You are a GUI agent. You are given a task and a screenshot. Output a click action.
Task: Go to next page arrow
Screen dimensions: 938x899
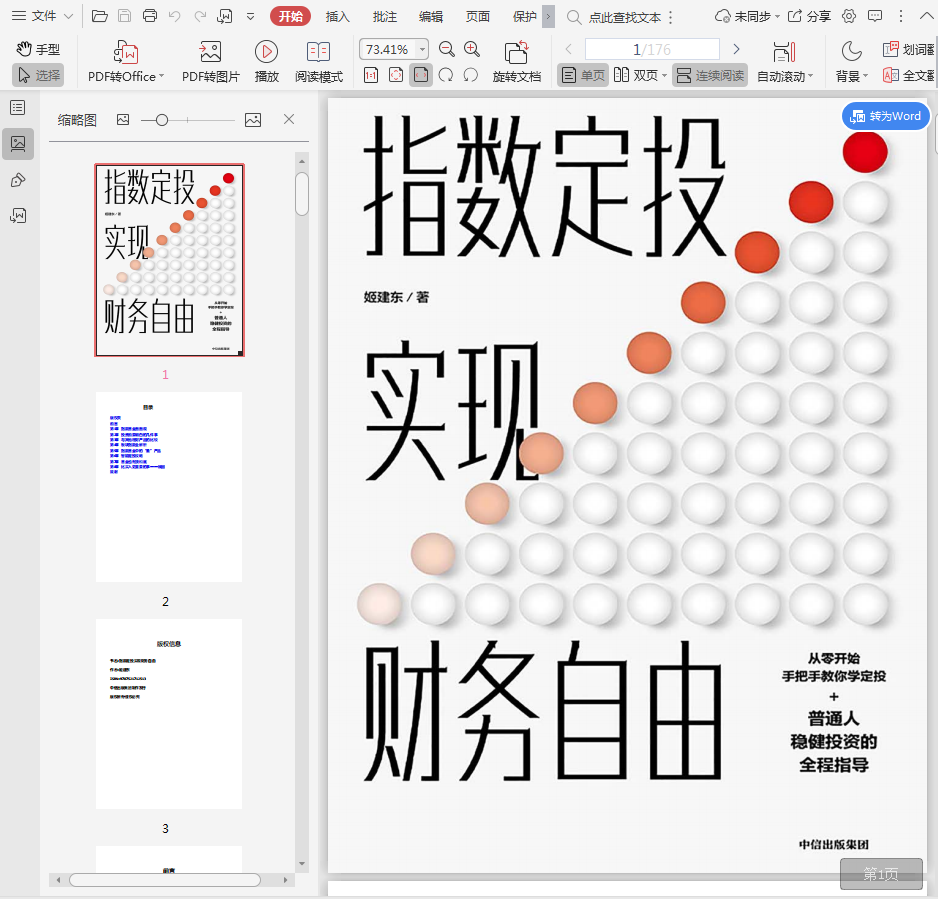[x=736, y=49]
